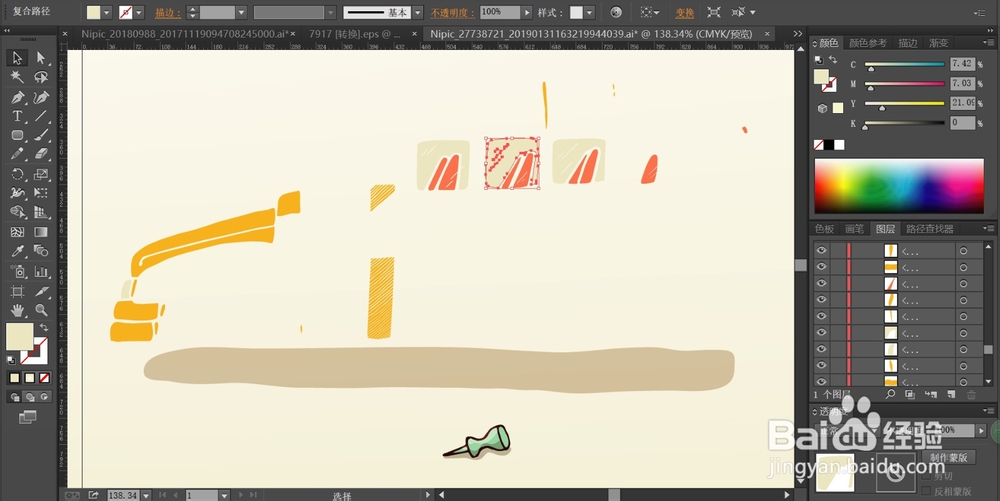Select the Rotate tool
This screenshot has height=501, width=1000.
(x=17, y=174)
